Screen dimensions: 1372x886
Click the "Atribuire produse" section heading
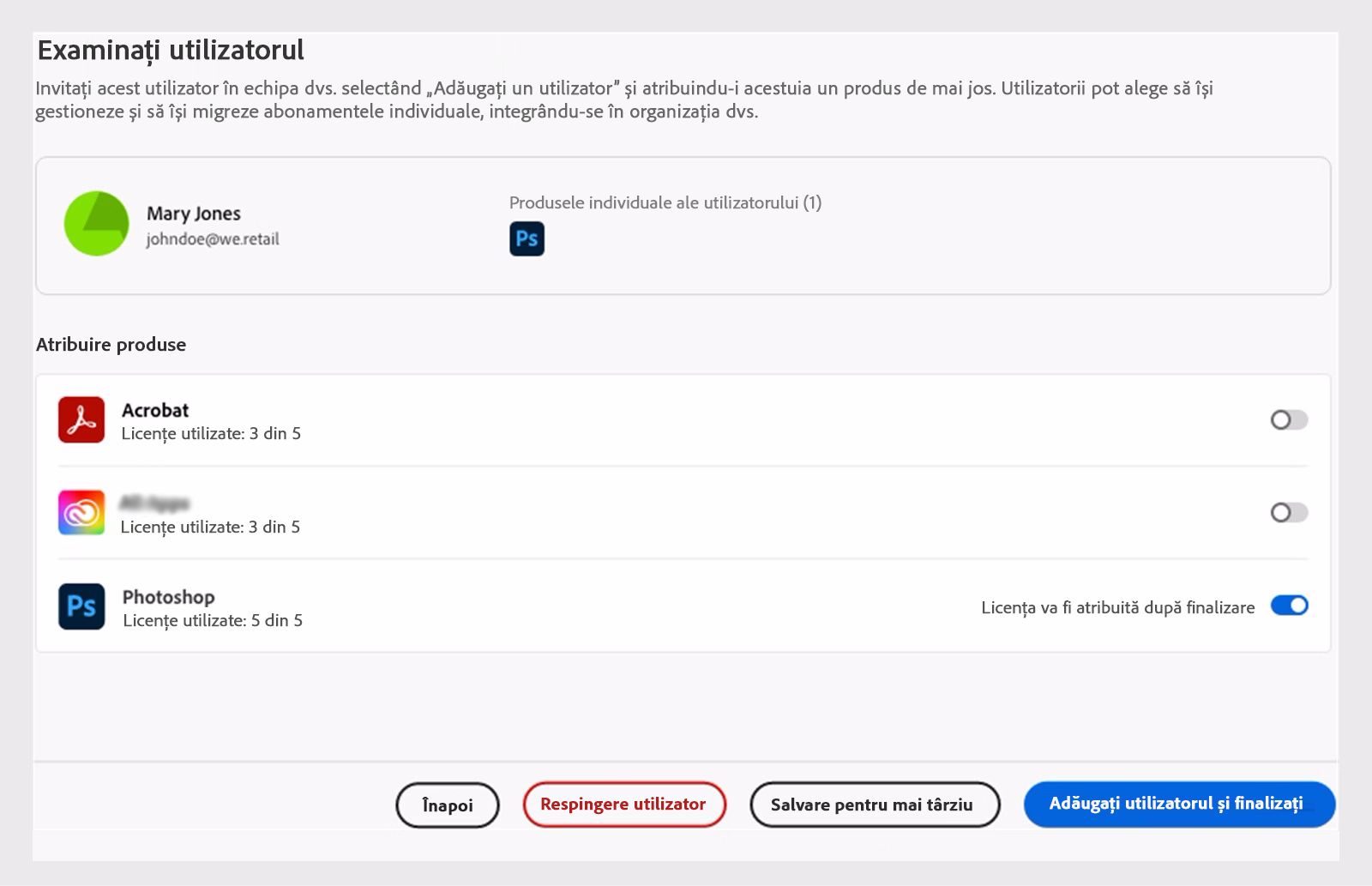point(111,345)
